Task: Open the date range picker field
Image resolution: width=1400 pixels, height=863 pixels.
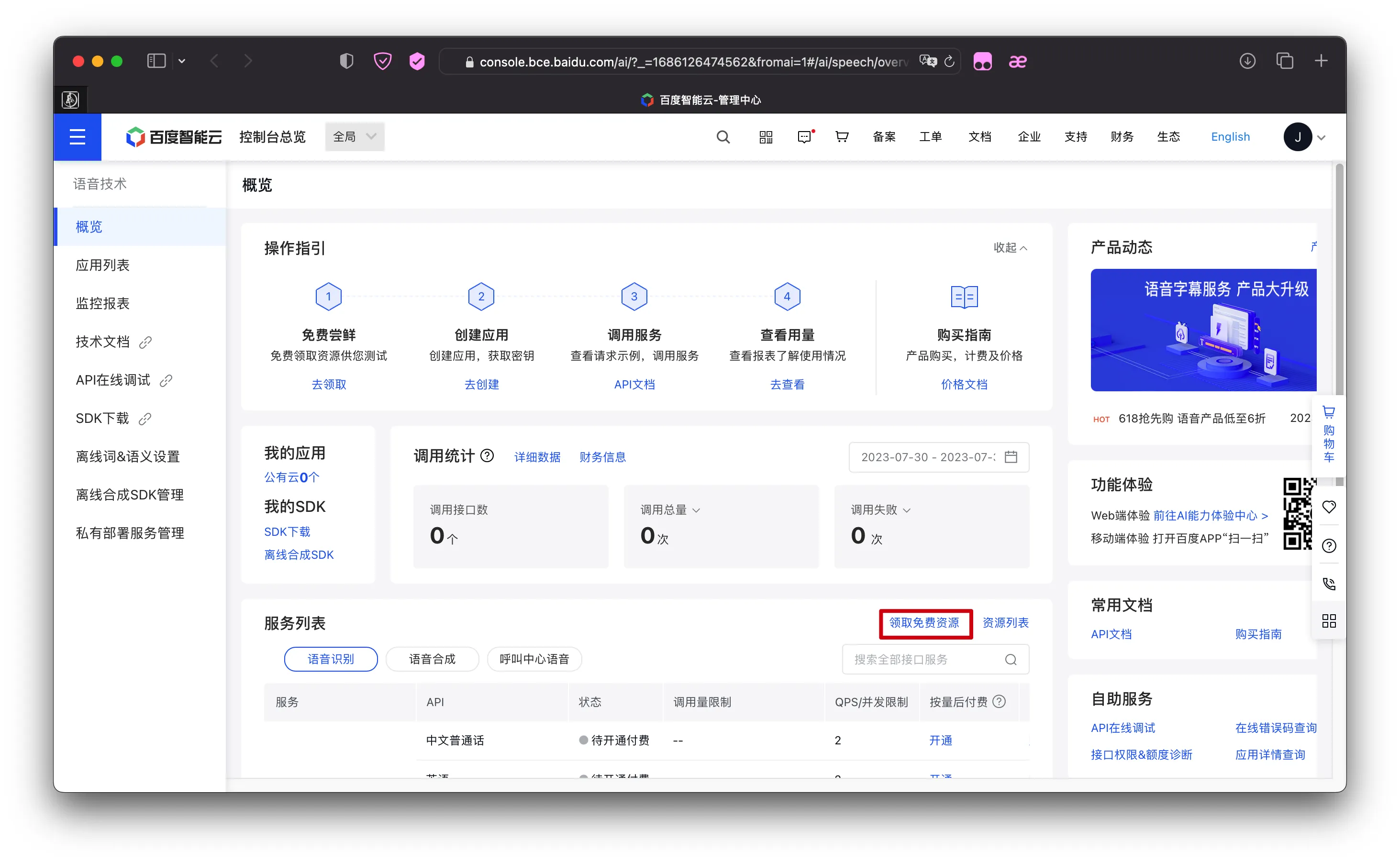Action: [938, 457]
